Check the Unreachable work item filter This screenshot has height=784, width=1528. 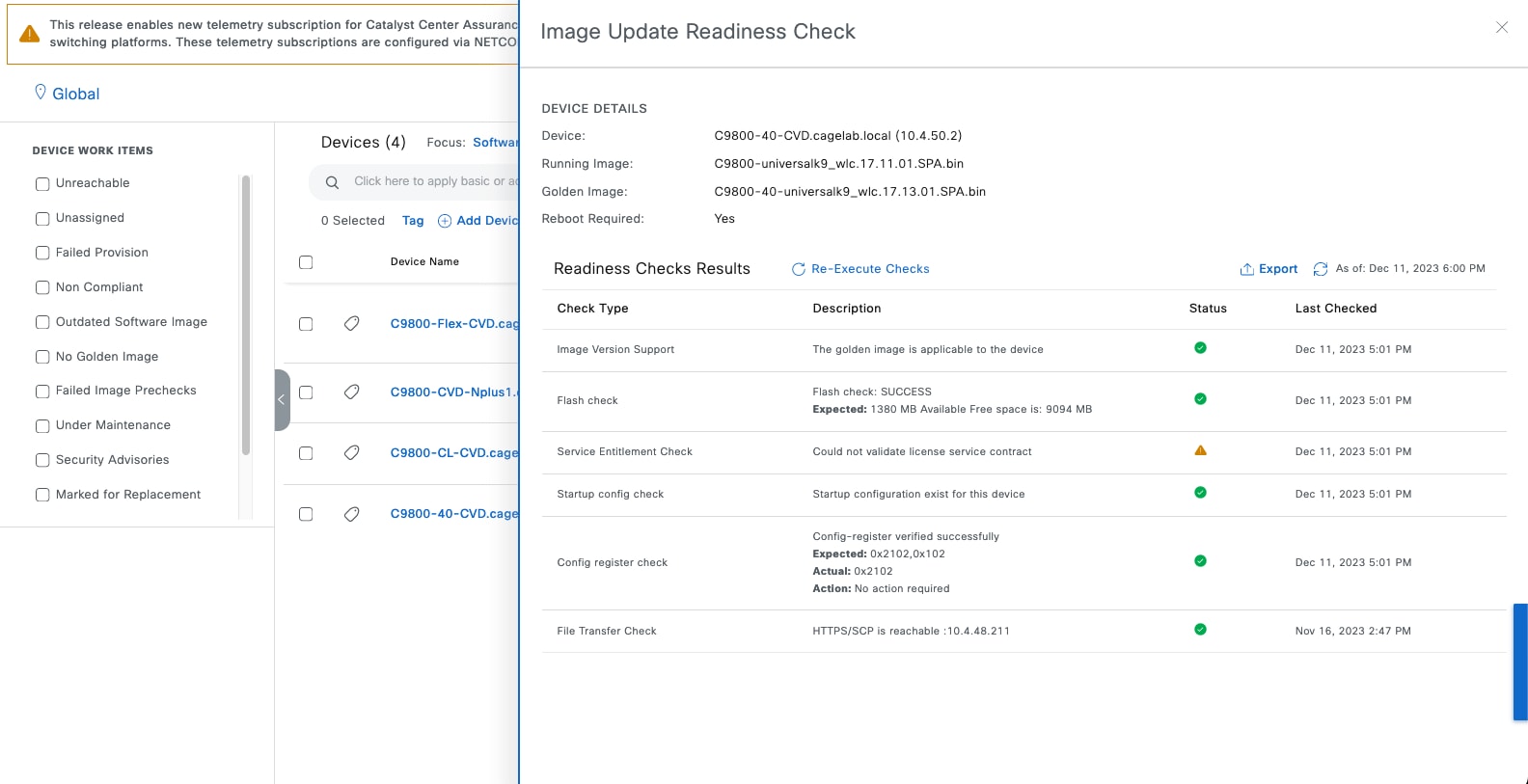coord(42,184)
